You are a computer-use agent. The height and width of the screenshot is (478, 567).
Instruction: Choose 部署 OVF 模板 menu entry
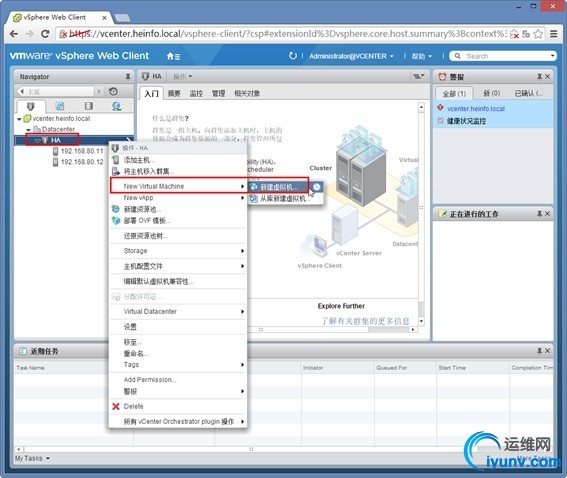[x=178, y=220]
